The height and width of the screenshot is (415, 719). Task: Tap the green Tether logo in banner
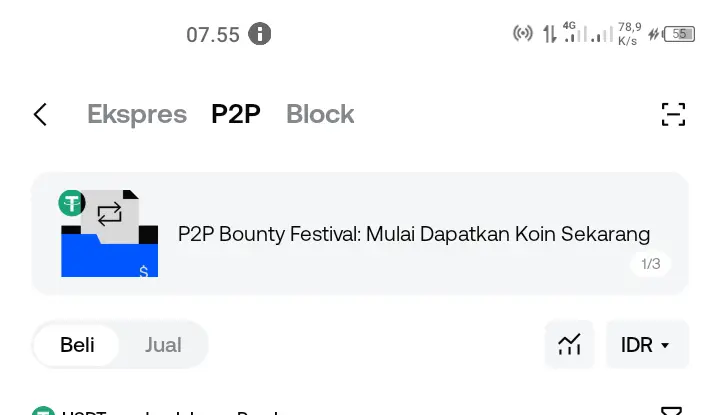point(72,203)
